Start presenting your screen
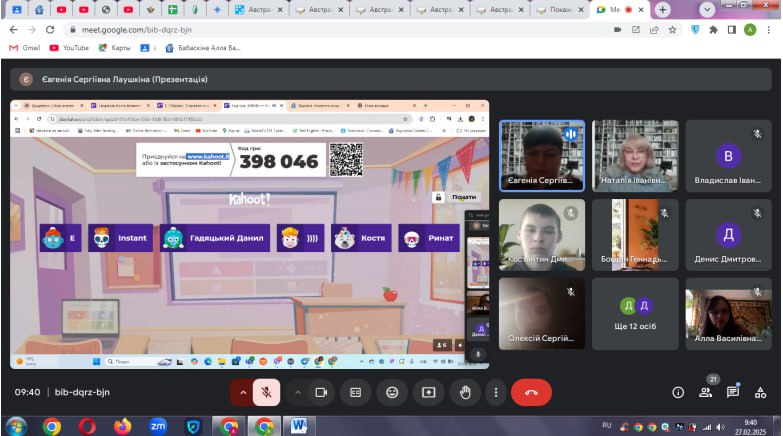Image resolution: width=783 pixels, height=436 pixels. coord(428,393)
